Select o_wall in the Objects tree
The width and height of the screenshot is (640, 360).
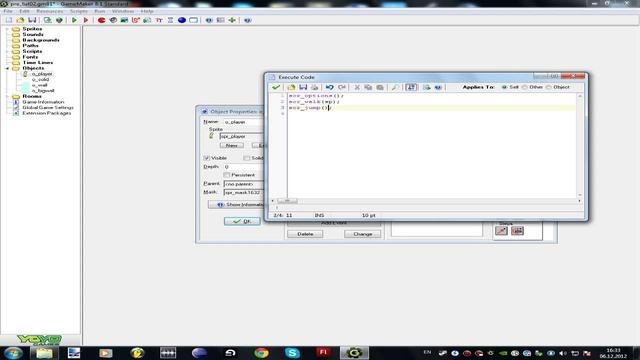[x=40, y=85]
